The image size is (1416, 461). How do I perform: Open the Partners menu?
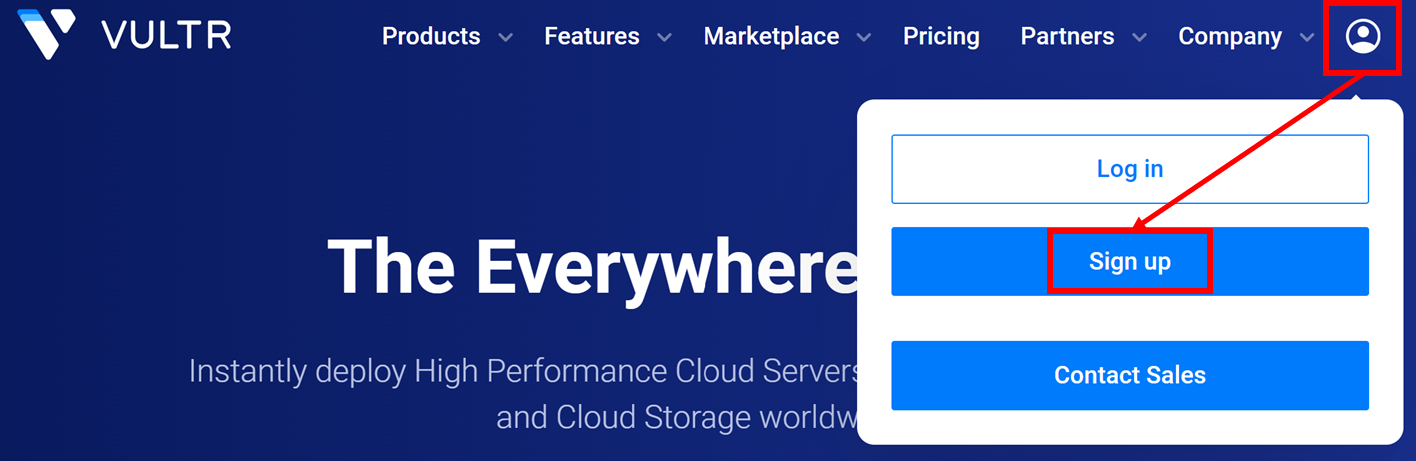click(1067, 37)
